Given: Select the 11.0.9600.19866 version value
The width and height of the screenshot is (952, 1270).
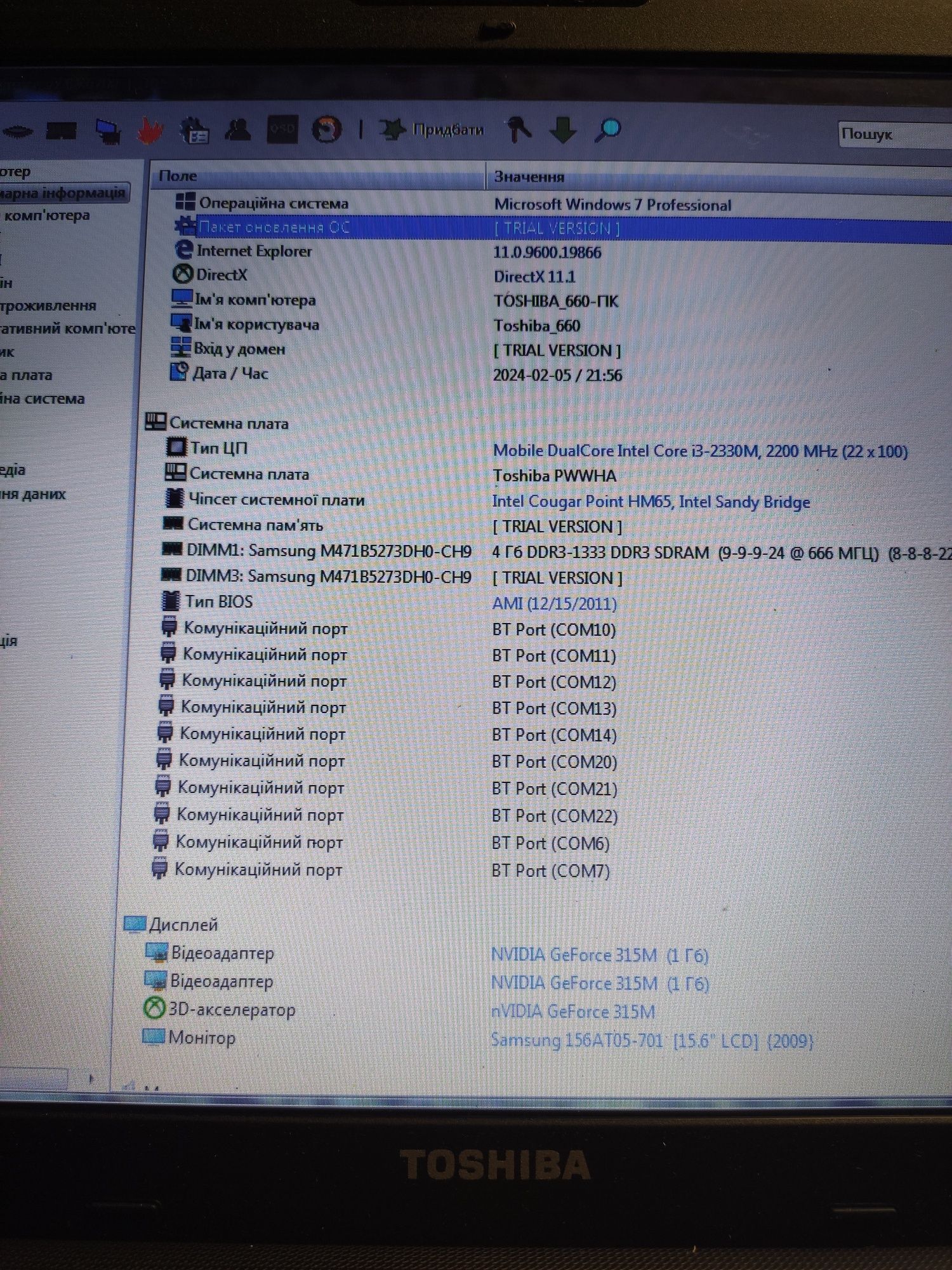Looking at the screenshot, I should (547, 253).
